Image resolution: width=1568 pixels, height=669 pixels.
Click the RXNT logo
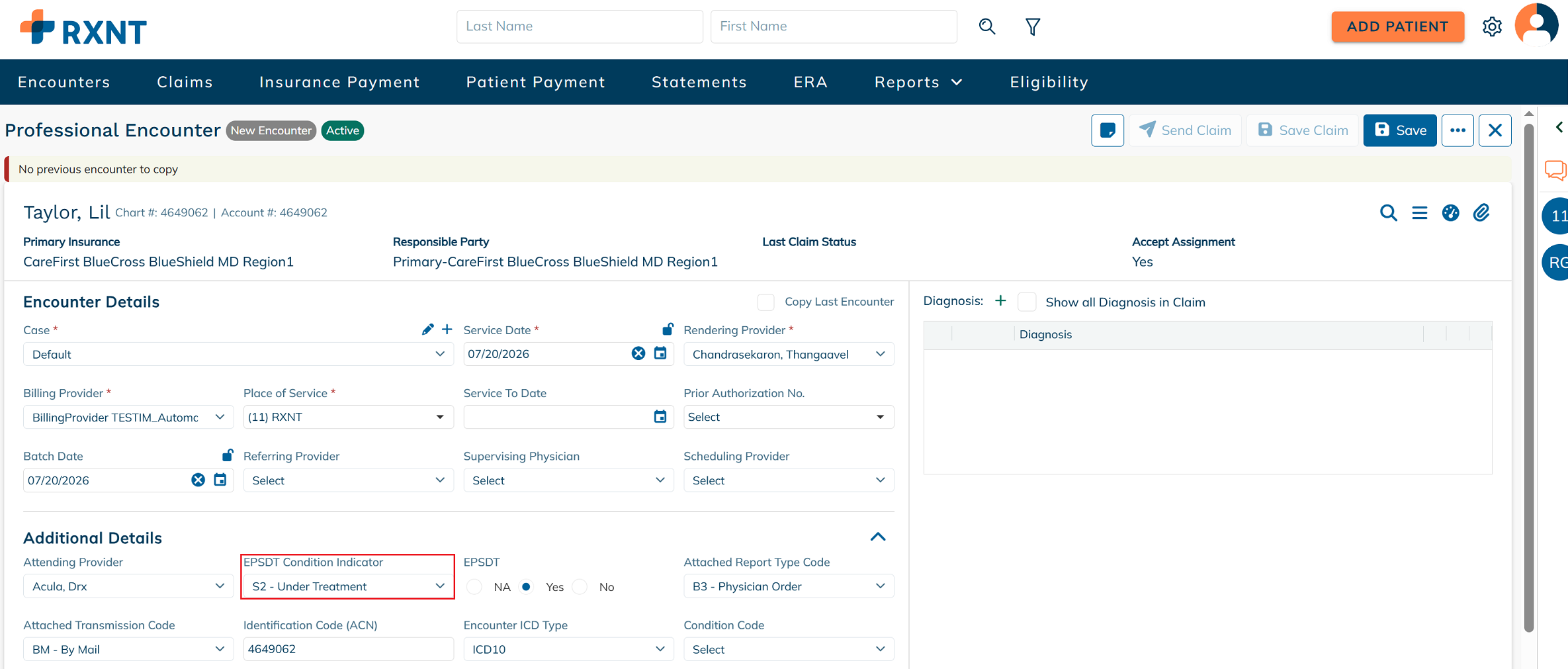83,28
